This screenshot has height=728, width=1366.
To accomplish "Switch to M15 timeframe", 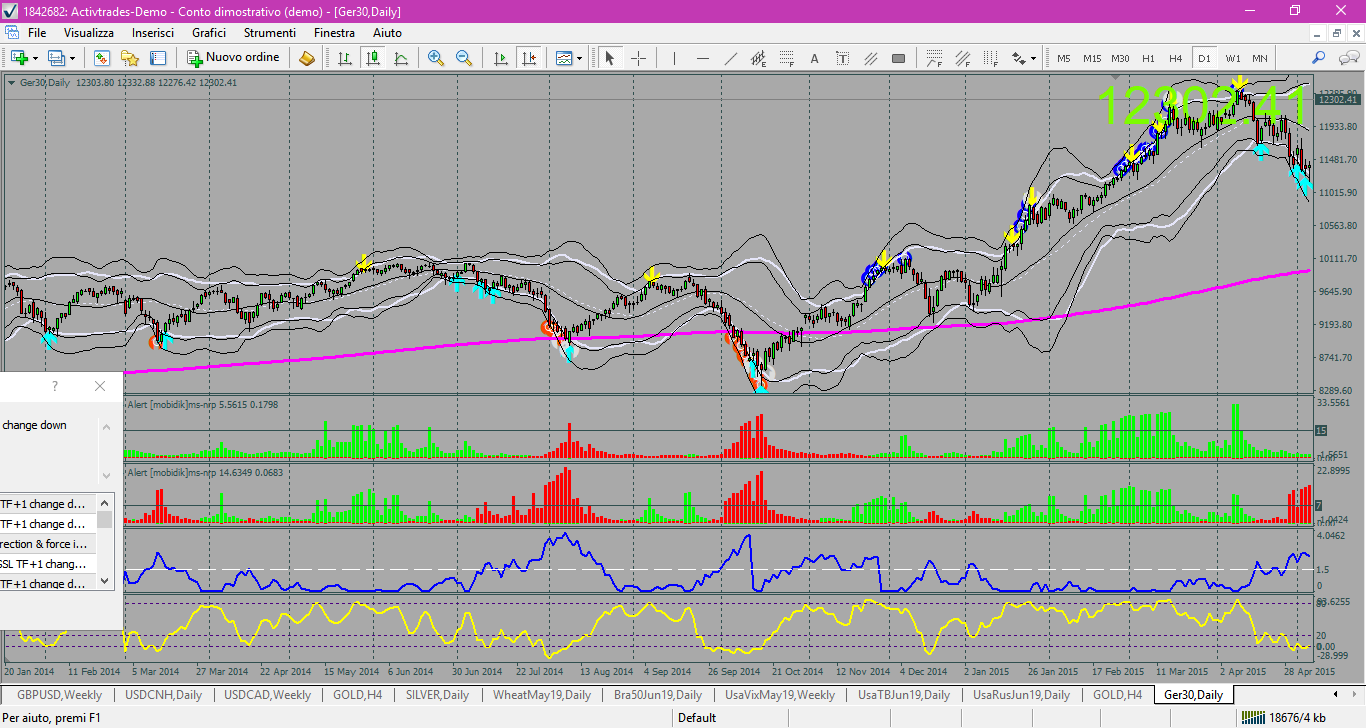I will click(x=1092, y=58).
